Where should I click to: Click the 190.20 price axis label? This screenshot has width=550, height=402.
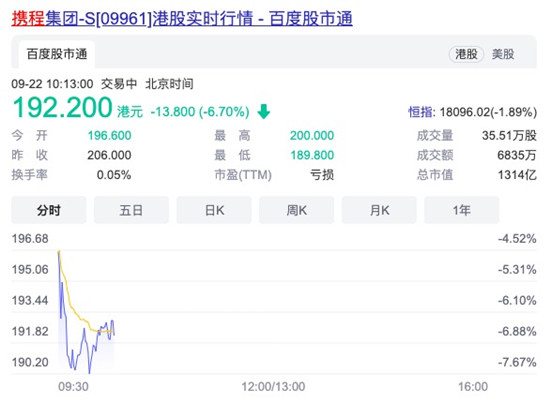pyautogui.click(x=30, y=362)
